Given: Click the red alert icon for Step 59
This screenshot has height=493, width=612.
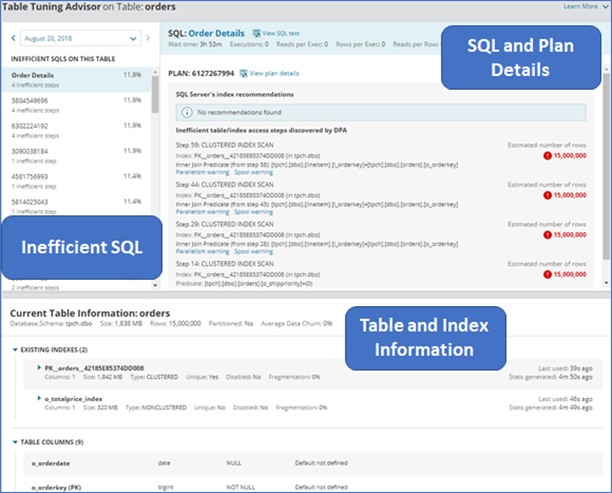Looking at the screenshot, I should coord(547,156).
